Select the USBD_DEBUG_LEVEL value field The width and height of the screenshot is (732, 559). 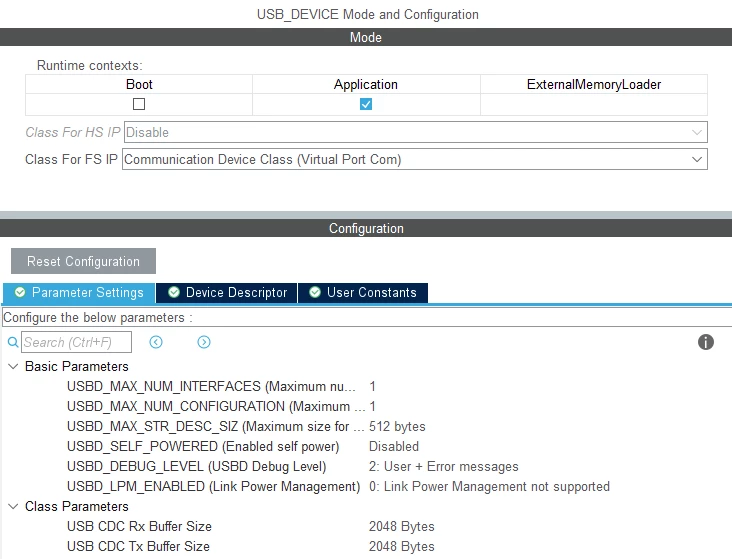click(443, 467)
